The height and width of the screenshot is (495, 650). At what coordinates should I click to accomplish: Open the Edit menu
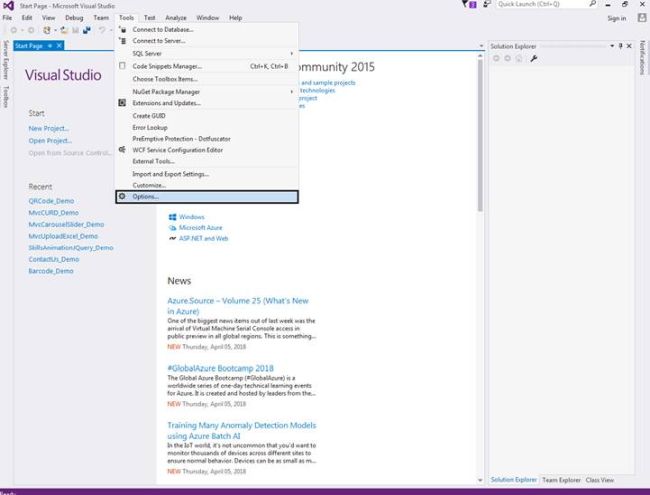coord(27,18)
